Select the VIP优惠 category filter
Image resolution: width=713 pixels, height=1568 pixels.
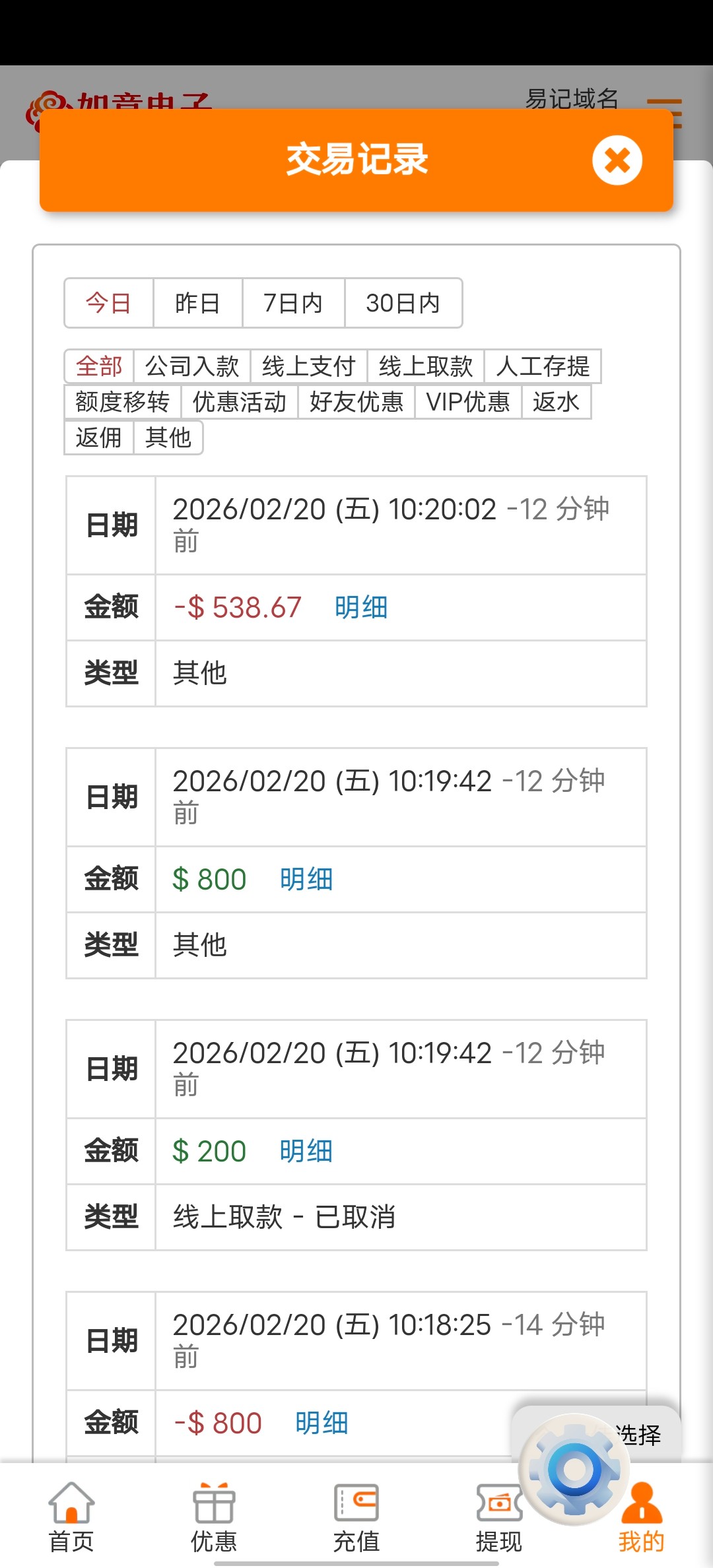point(468,402)
